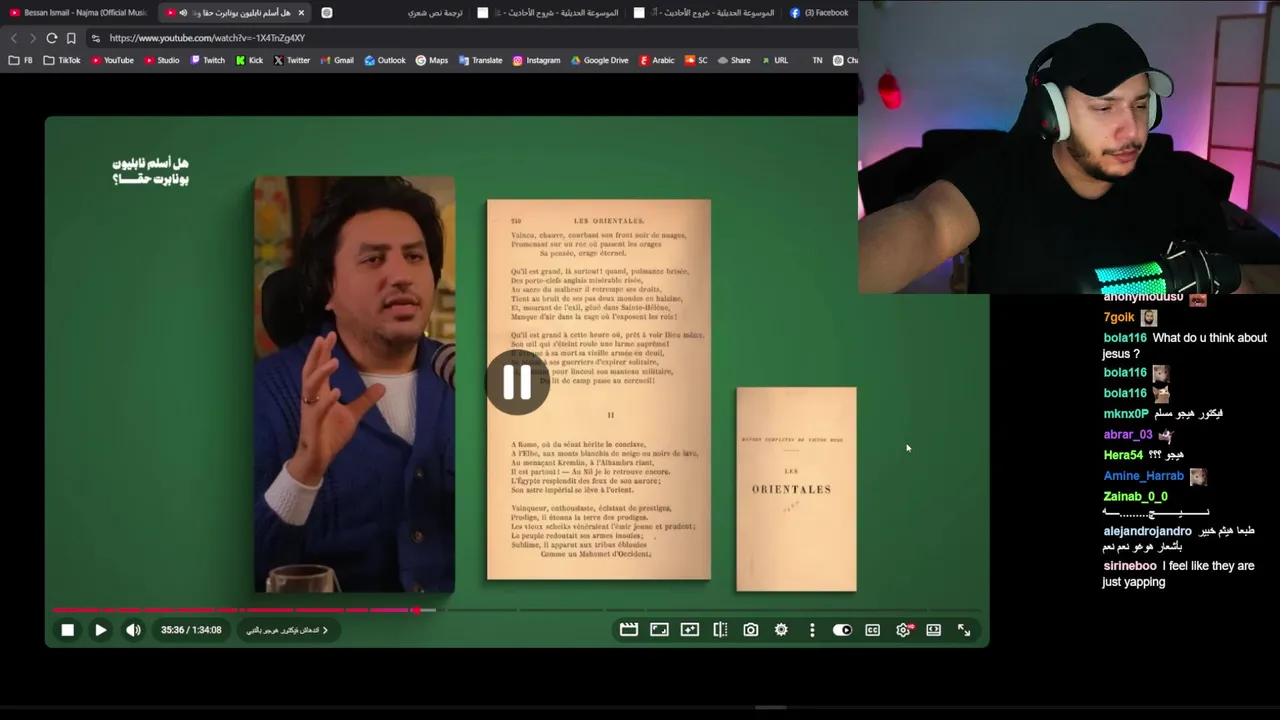This screenshot has height=720, width=1280.
Task: Click the 35:36 / 1:34:08 time display
Action: coord(191,630)
